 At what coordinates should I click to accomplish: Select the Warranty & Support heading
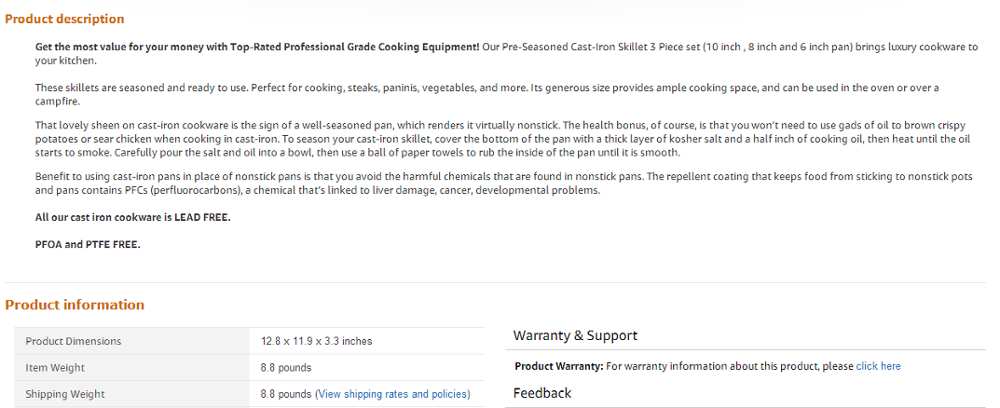575,336
